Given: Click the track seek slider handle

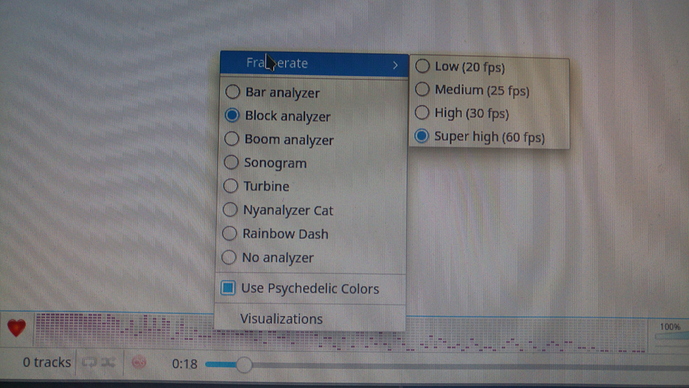Looking at the screenshot, I should tap(244, 365).
